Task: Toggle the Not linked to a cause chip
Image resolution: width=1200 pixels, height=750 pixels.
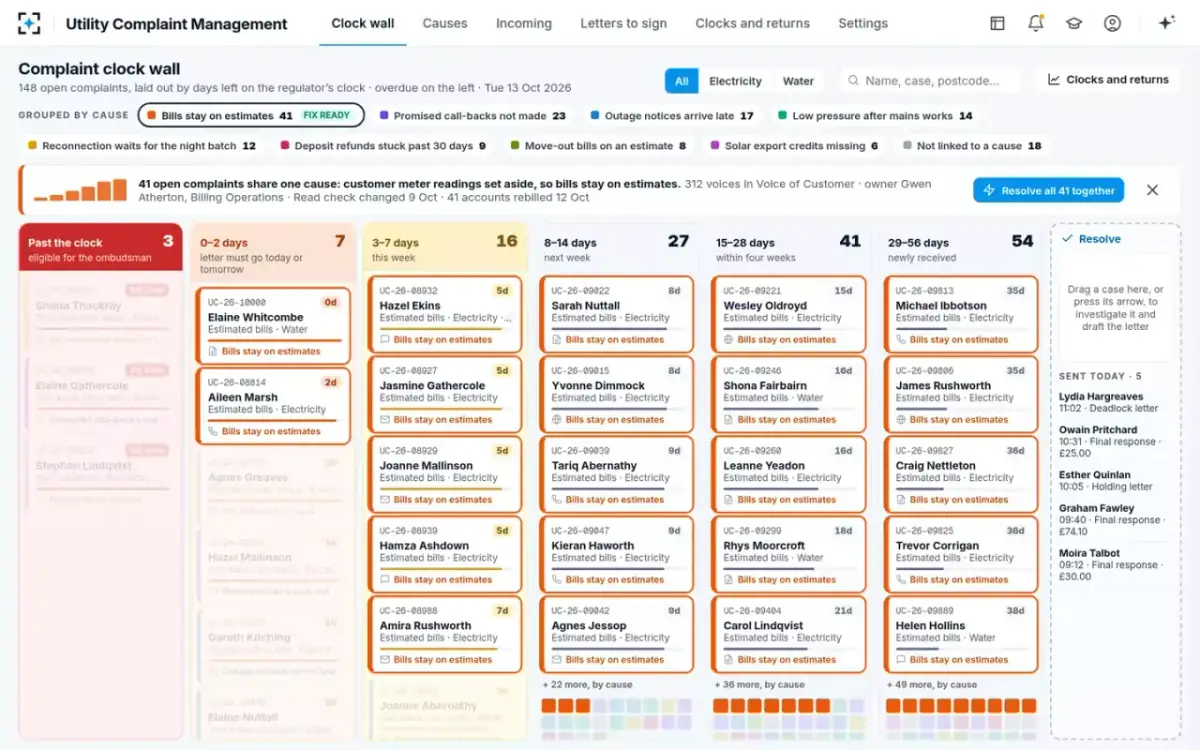Action: pos(972,146)
